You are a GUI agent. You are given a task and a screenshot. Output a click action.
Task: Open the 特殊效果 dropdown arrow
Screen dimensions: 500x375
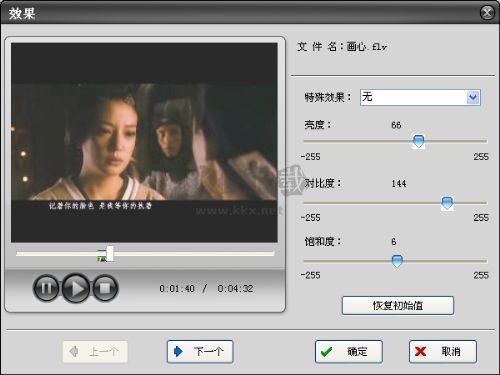tap(473, 97)
